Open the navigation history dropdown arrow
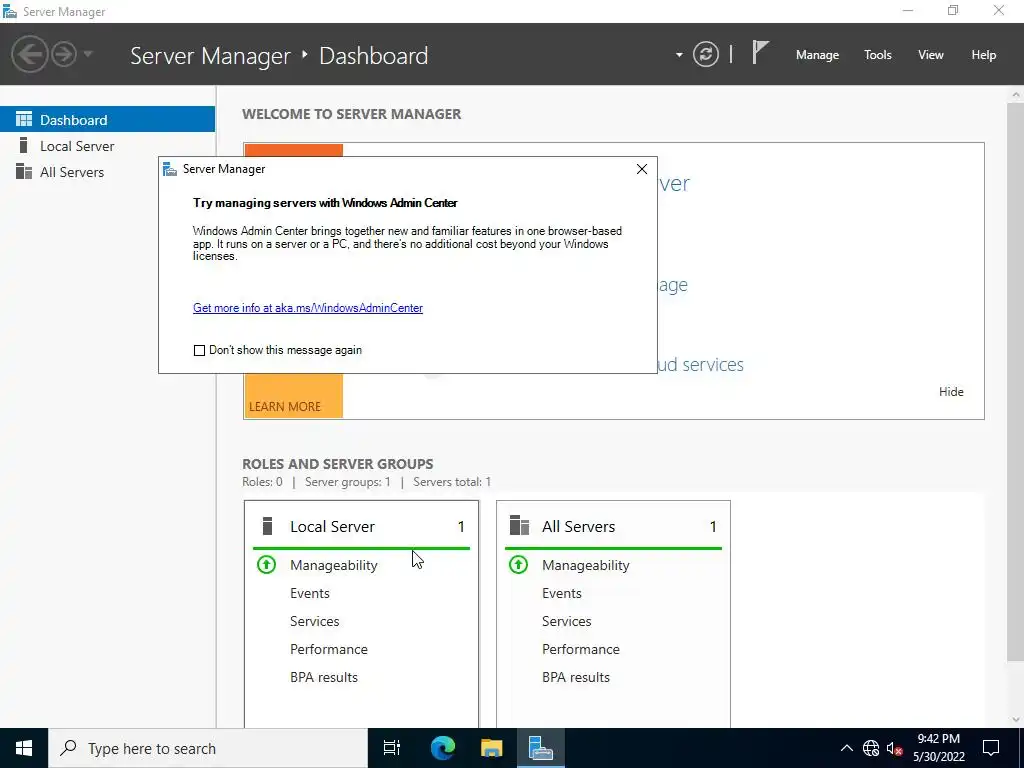The image size is (1024, 768). 88,54
